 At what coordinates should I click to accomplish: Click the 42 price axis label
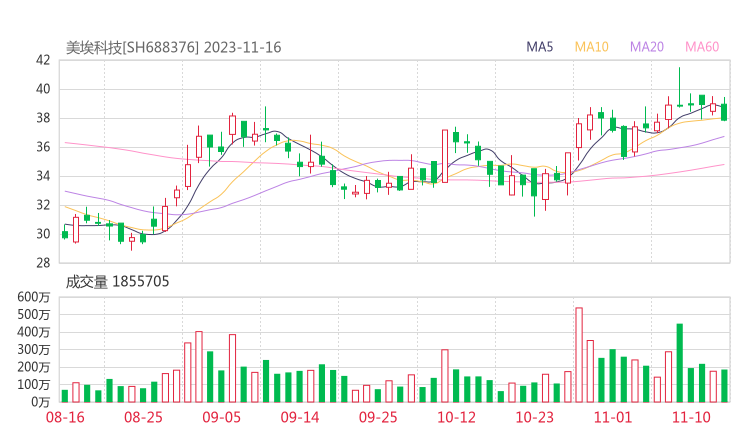coord(43,60)
